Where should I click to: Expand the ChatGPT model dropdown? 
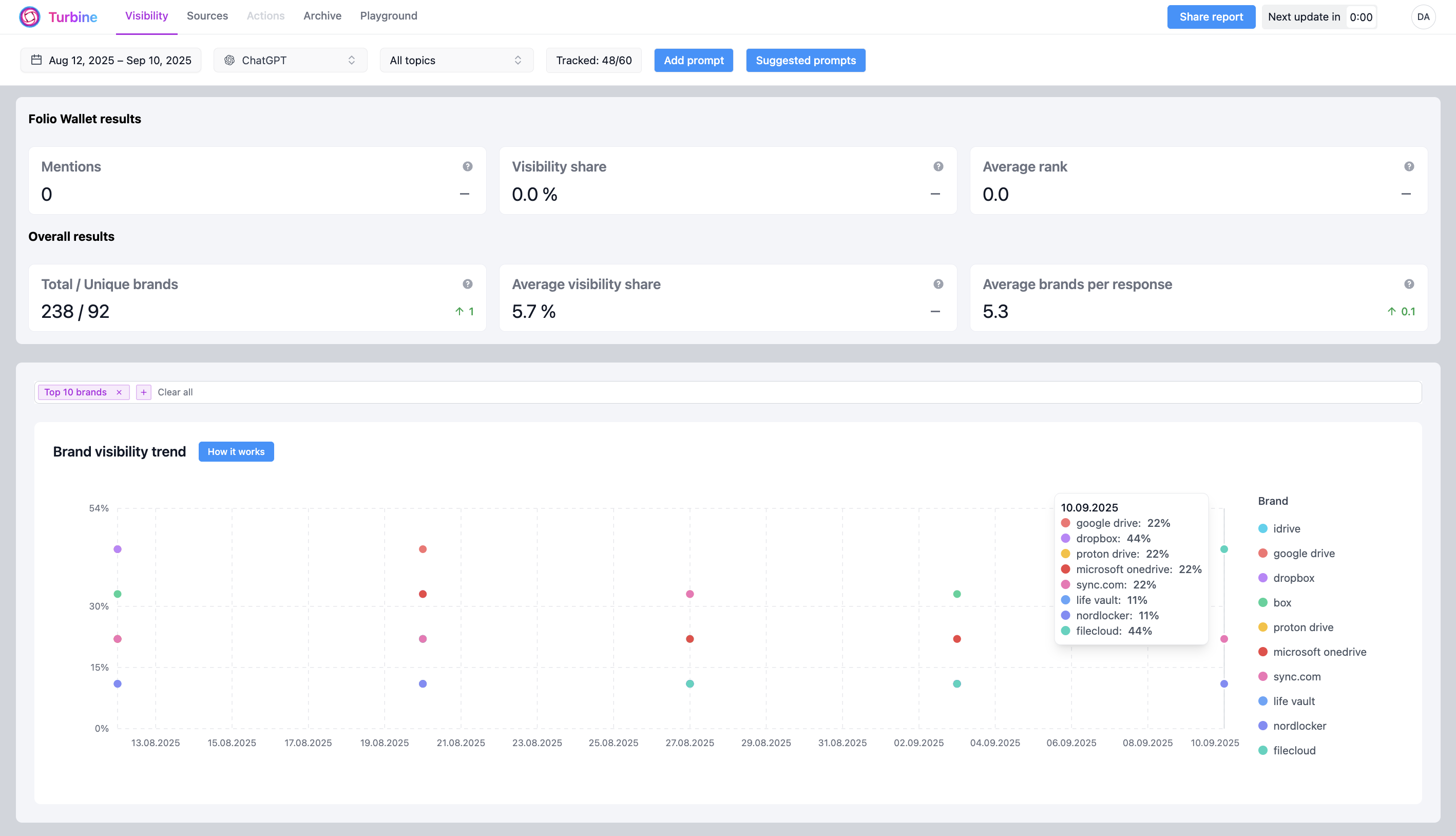click(x=291, y=60)
